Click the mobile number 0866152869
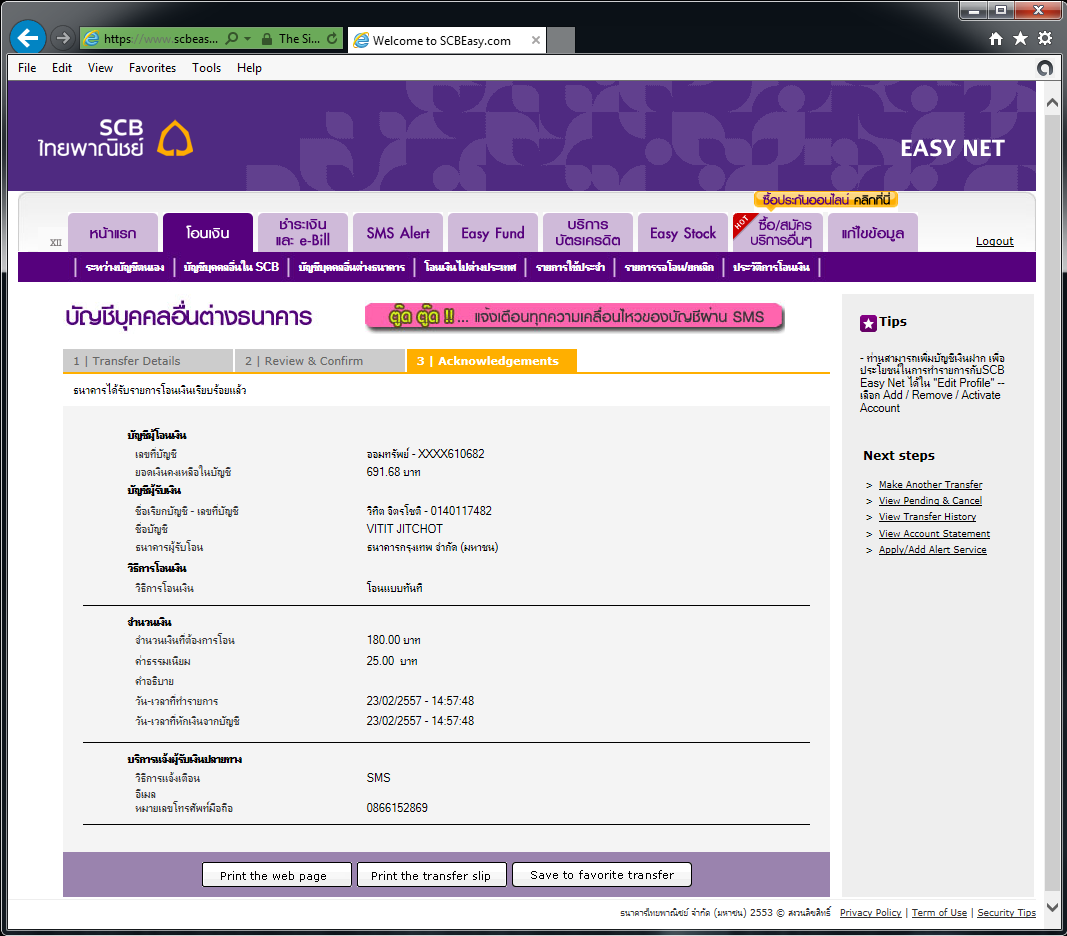 point(397,808)
